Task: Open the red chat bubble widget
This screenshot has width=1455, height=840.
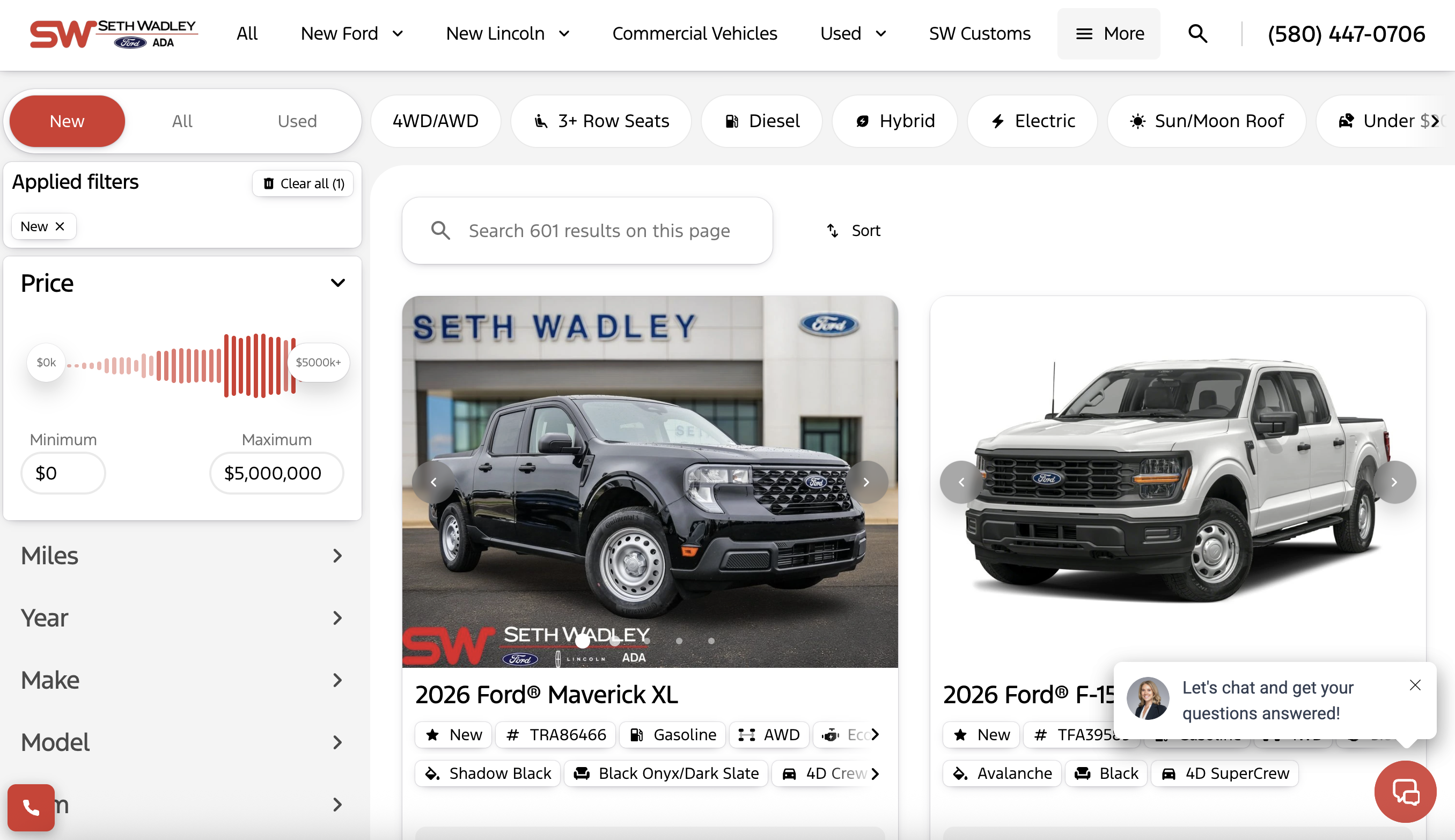Action: pyautogui.click(x=1406, y=792)
